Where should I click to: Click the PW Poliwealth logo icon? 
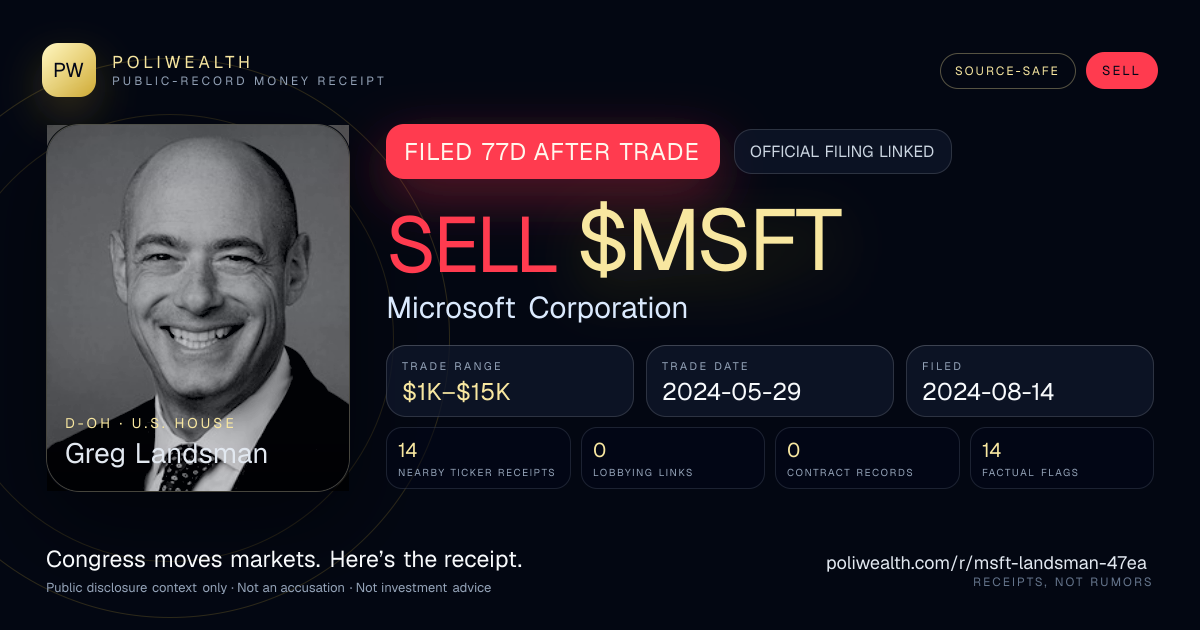pos(69,70)
